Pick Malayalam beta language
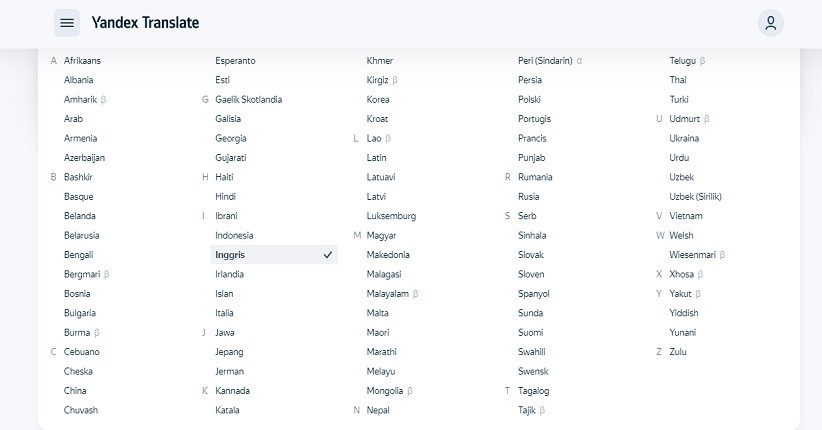Screen dimensions: 822x430 coord(392,294)
